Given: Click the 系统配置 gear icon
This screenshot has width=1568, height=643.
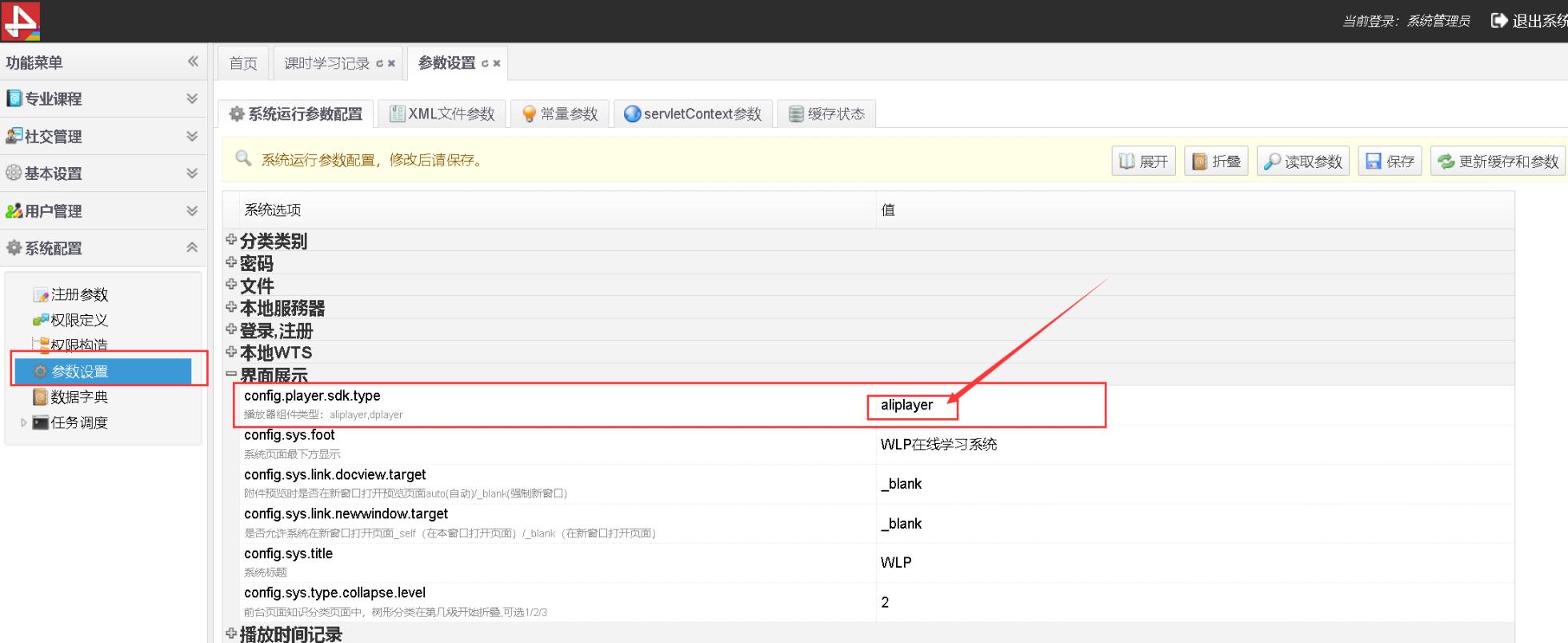Looking at the screenshot, I should [14, 248].
